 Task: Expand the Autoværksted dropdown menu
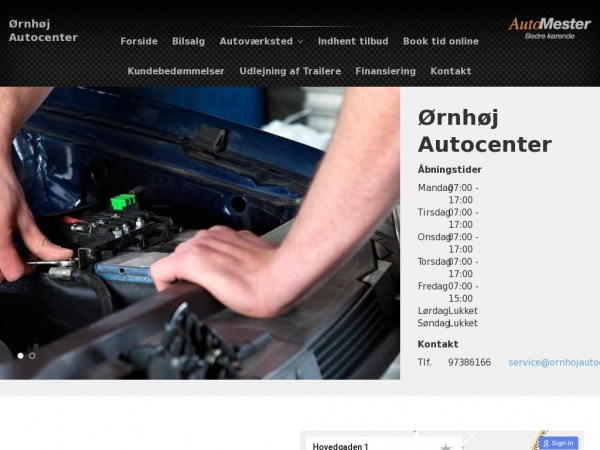click(256, 42)
